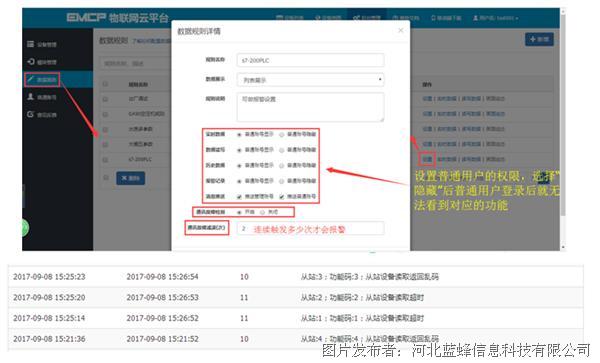Open the user account item in sidebar
Screen dimensions: 600x363
(42, 97)
